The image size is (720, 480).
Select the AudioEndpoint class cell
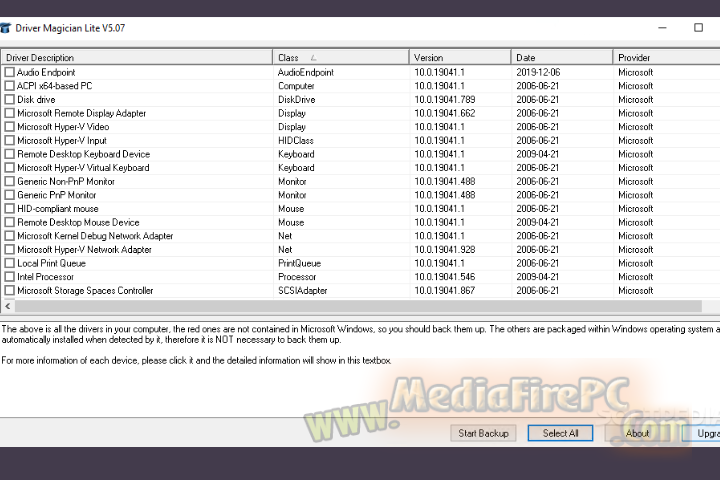306,72
